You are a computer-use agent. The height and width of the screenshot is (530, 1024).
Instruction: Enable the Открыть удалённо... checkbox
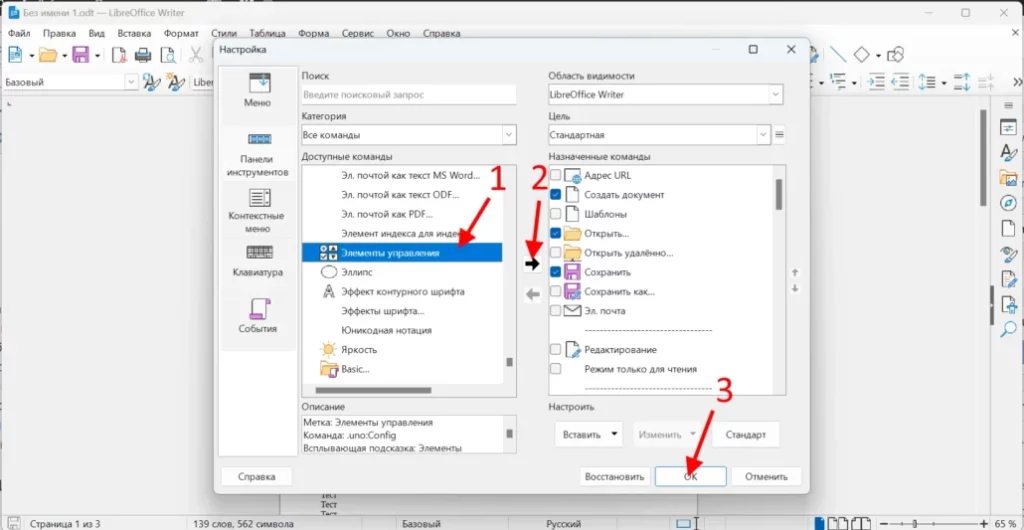tap(556, 252)
